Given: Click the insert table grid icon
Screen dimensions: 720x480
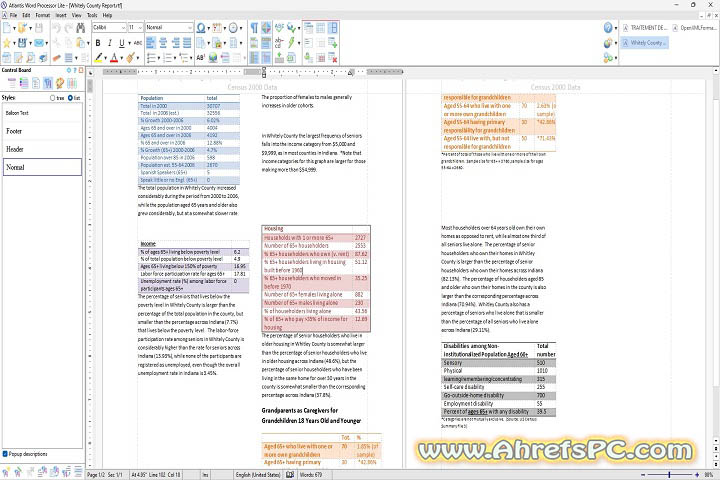Looking at the screenshot, I should (x=321, y=28).
